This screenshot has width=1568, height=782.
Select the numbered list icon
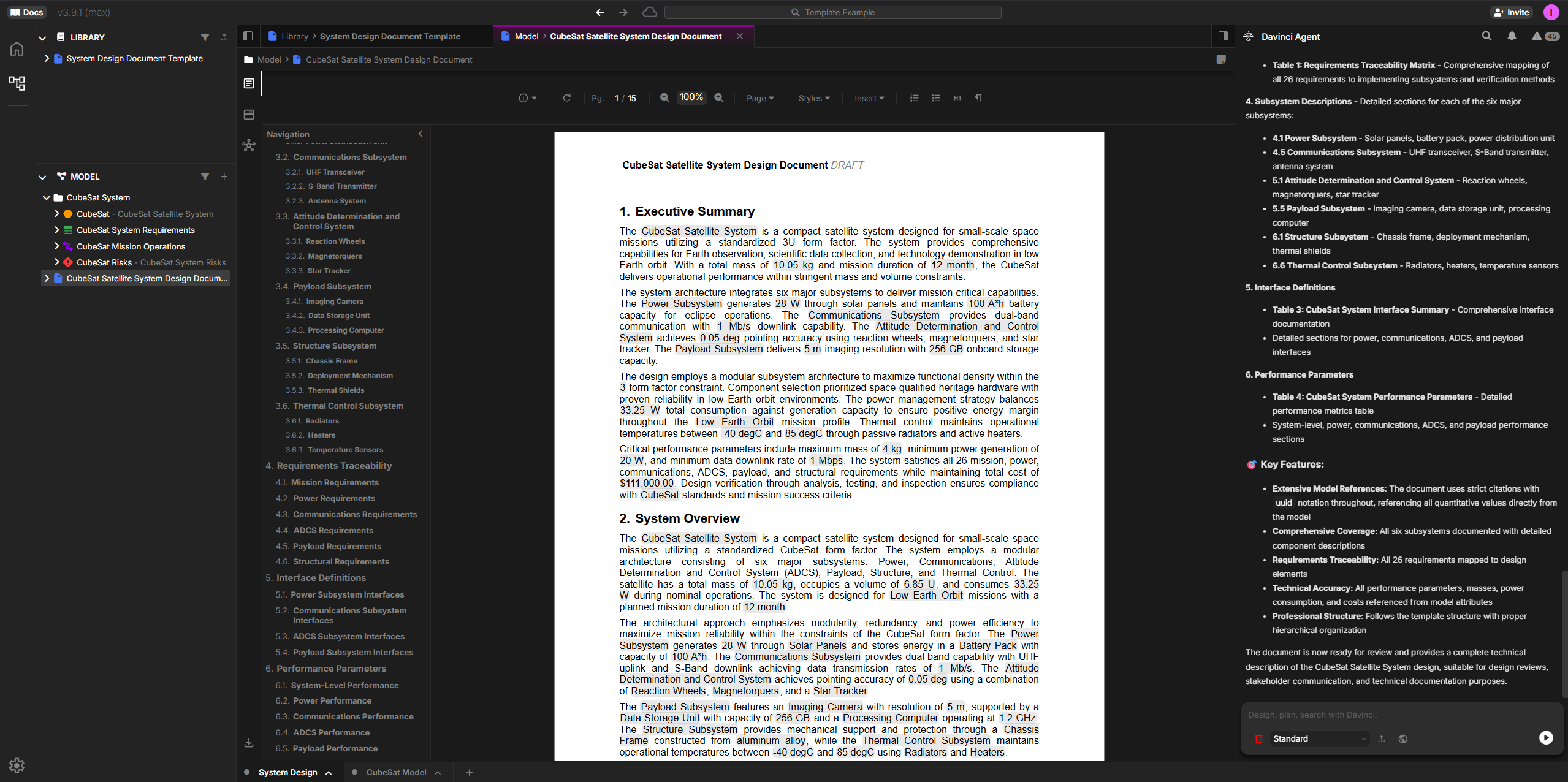pyautogui.click(x=913, y=98)
